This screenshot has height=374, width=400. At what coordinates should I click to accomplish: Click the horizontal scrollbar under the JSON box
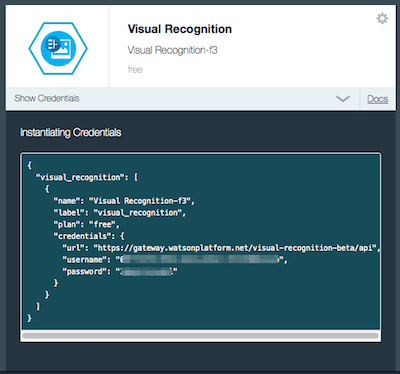200,336
